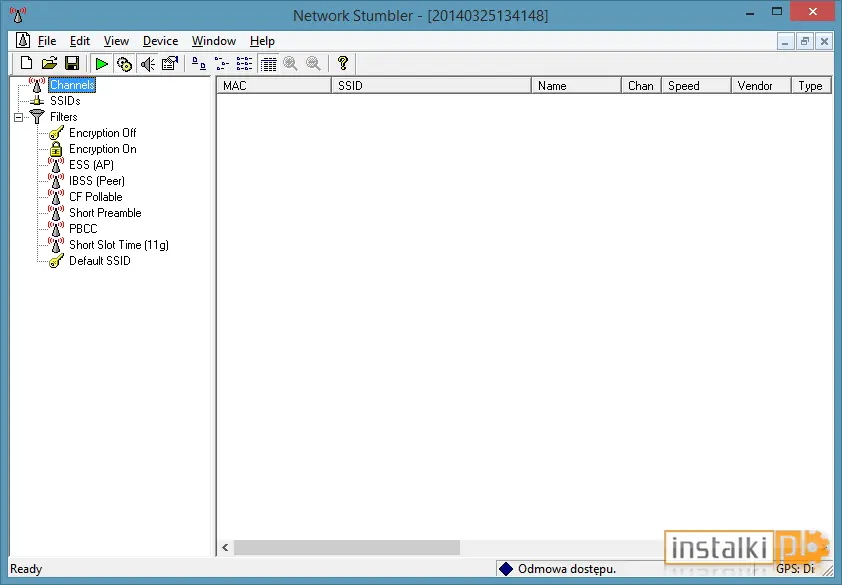Click the speaker audio feedback icon

(147, 64)
